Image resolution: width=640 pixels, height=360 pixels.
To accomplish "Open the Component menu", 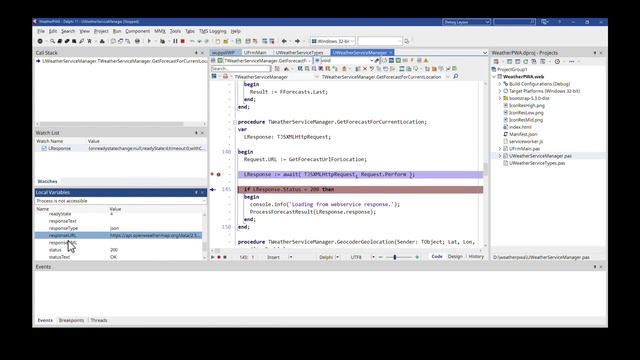I will [x=137, y=31].
